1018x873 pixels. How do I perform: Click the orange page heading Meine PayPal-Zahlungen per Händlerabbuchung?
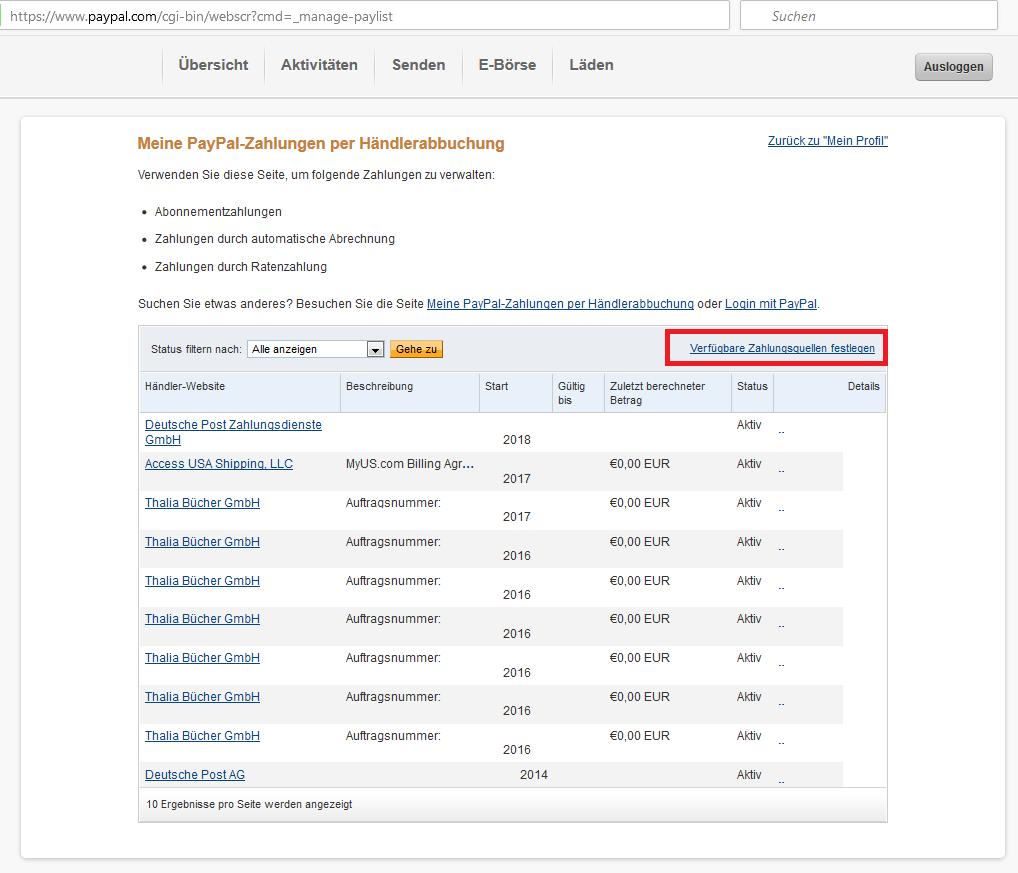coord(321,143)
